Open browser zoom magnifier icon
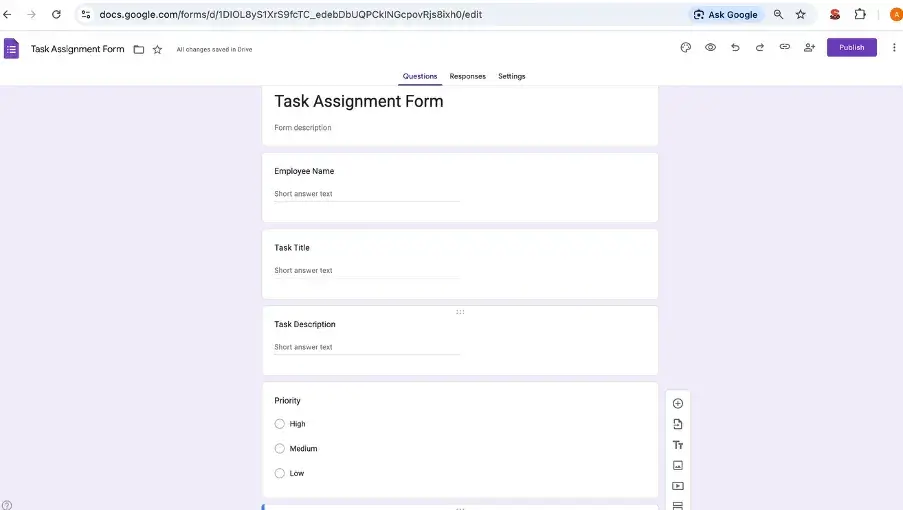This screenshot has width=904, height=510. point(778,14)
